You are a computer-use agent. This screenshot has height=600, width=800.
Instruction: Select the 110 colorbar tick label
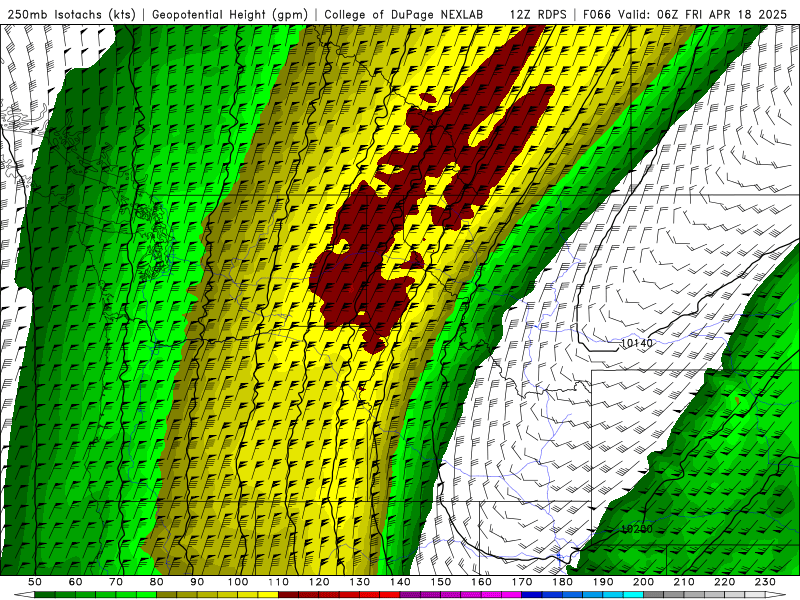[x=279, y=582]
